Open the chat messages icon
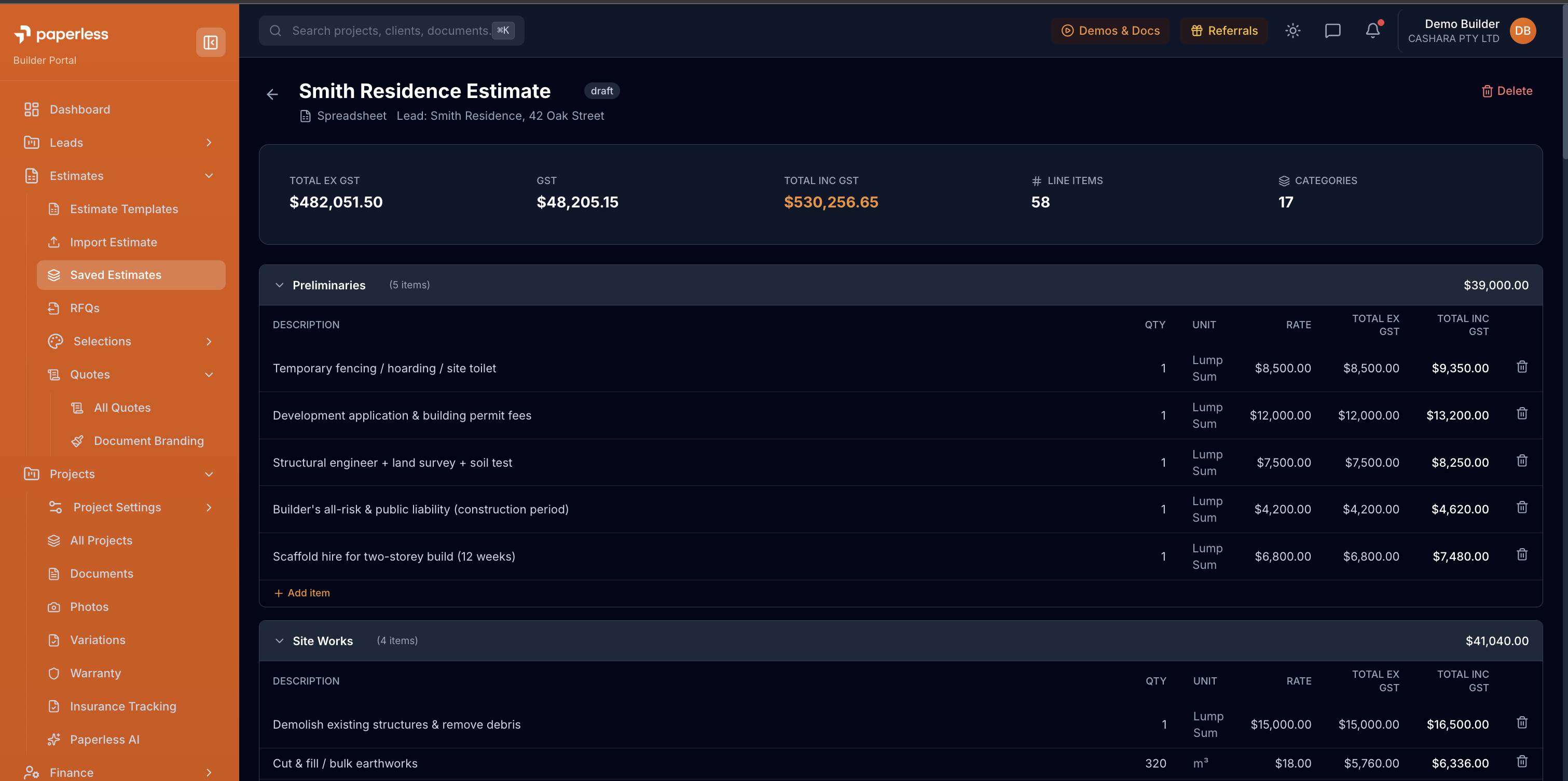This screenshot has height=781, width=1568. (x=1333, y=31)
